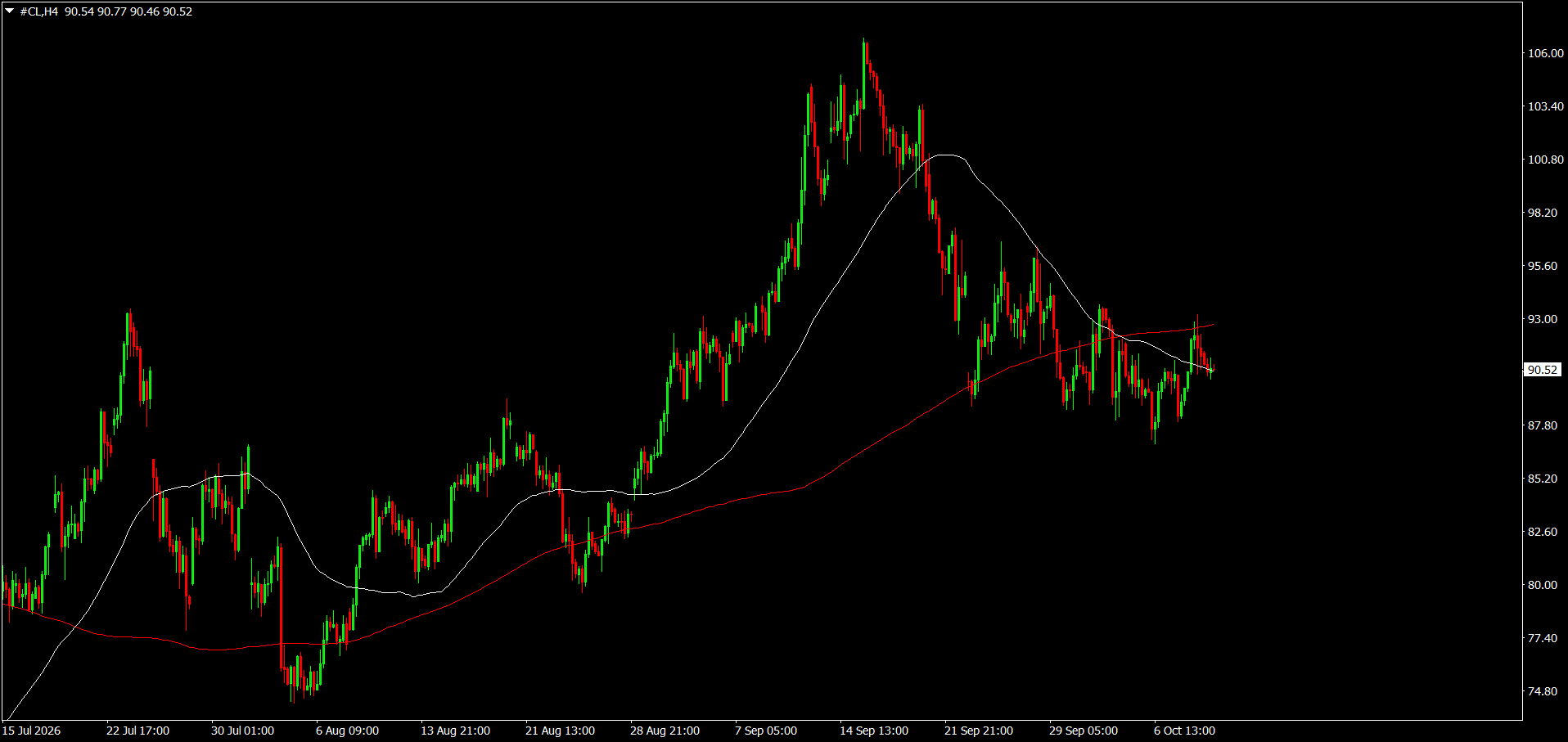Select the 6 Oct 13:00 time label
1568x742 pixels.
pos(1184,731)
